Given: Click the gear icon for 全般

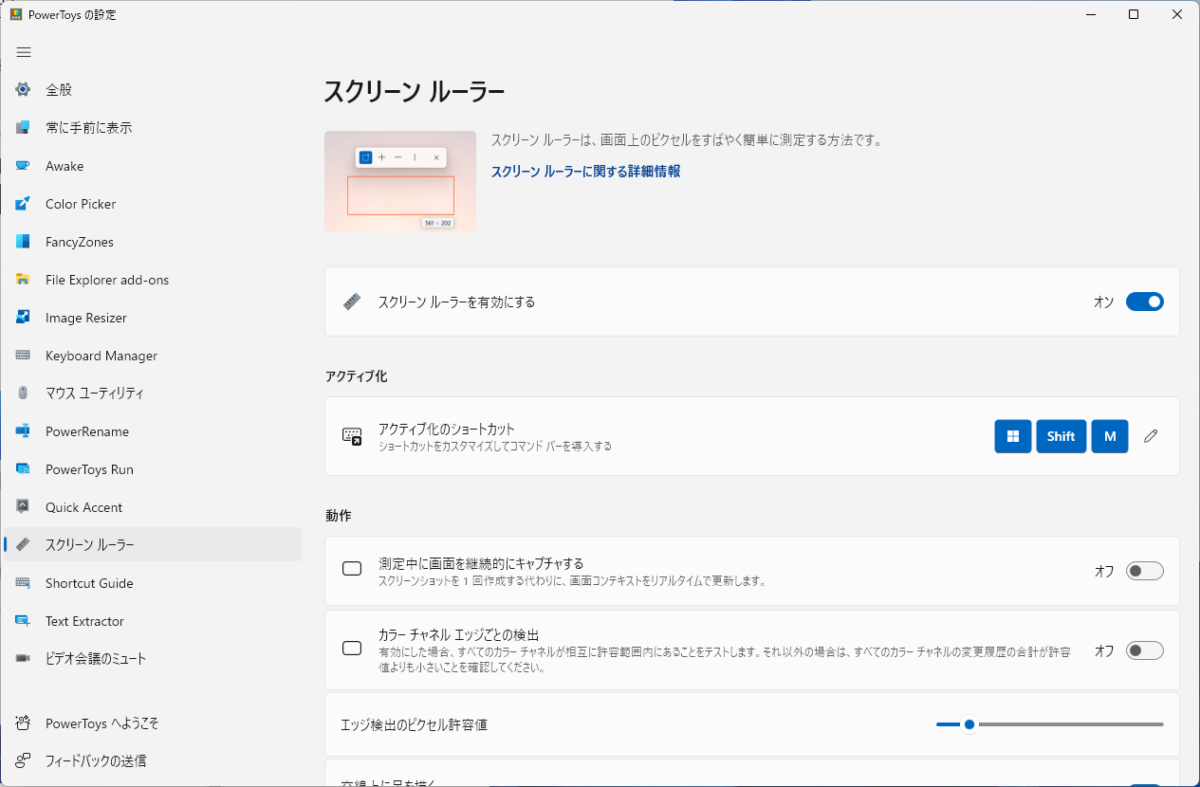Looking at the screenshot, I should click(23, 90).
